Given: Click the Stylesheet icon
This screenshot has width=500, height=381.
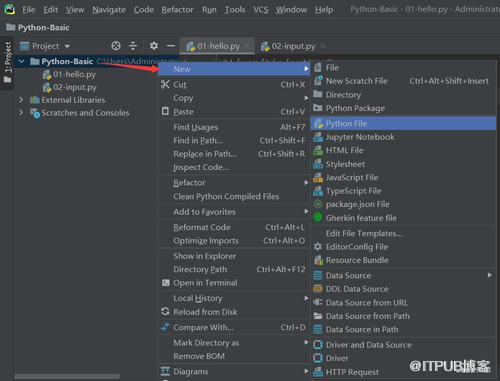Looking at the screenshot, I should coord(318,164).
